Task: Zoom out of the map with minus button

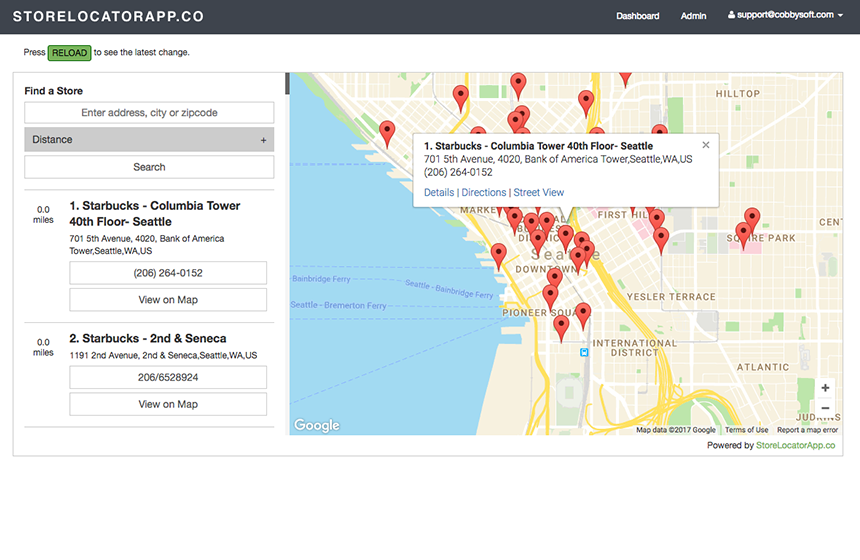Action: click(825, 408)
